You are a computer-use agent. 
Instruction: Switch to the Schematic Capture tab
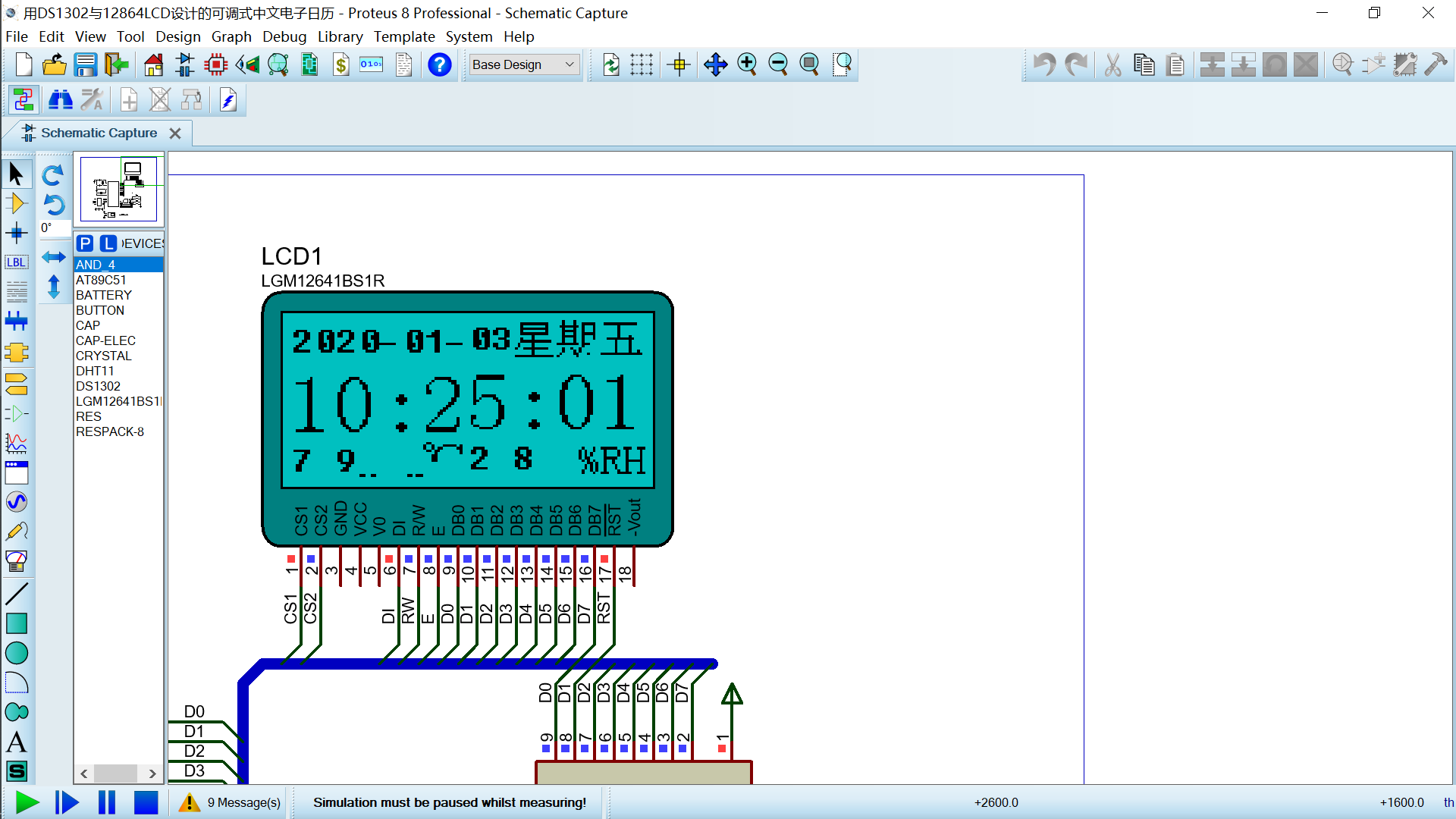pos(99,133)
